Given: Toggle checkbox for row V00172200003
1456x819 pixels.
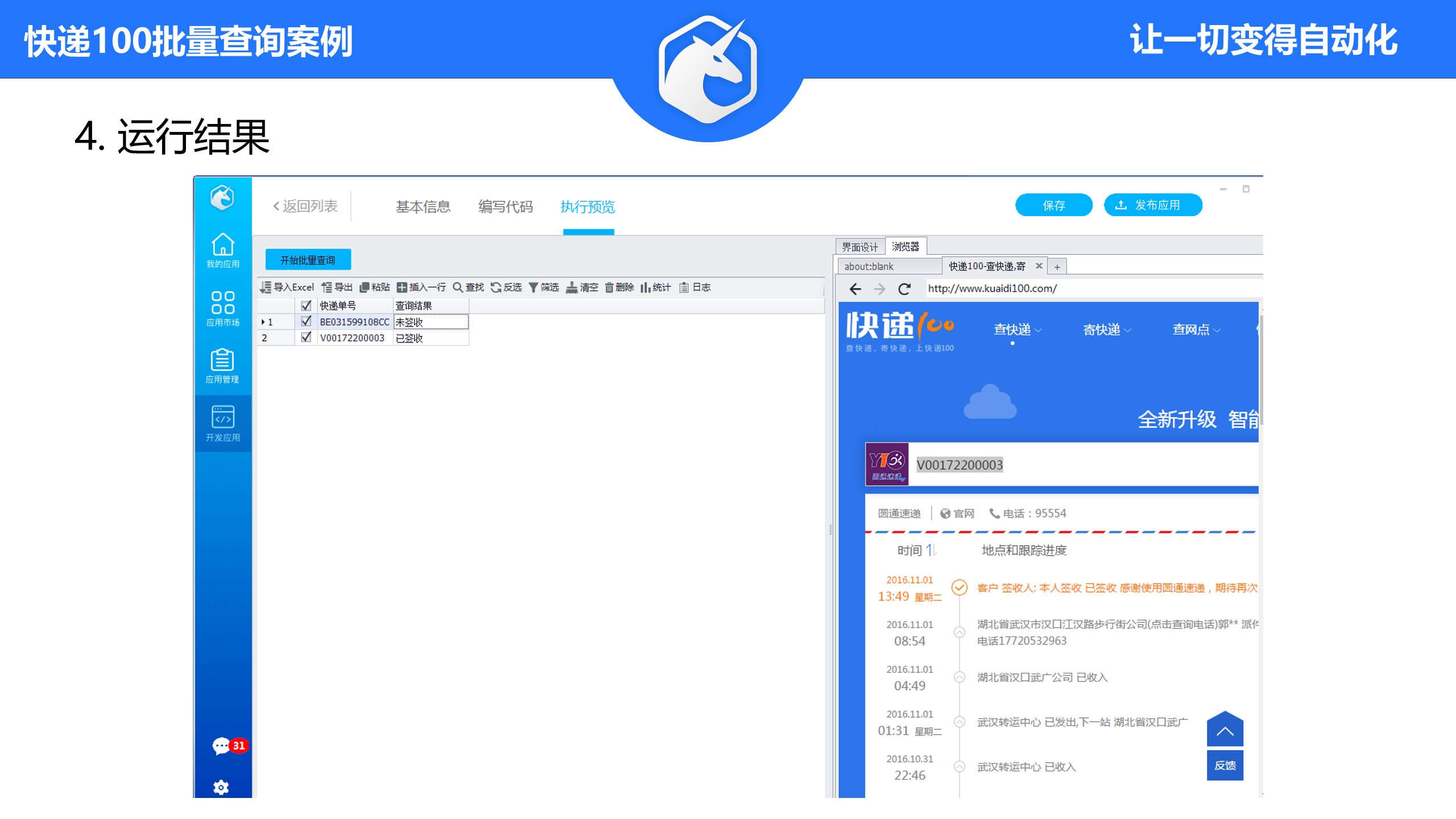Looking at the screenshot, I should tap(306, 337).
